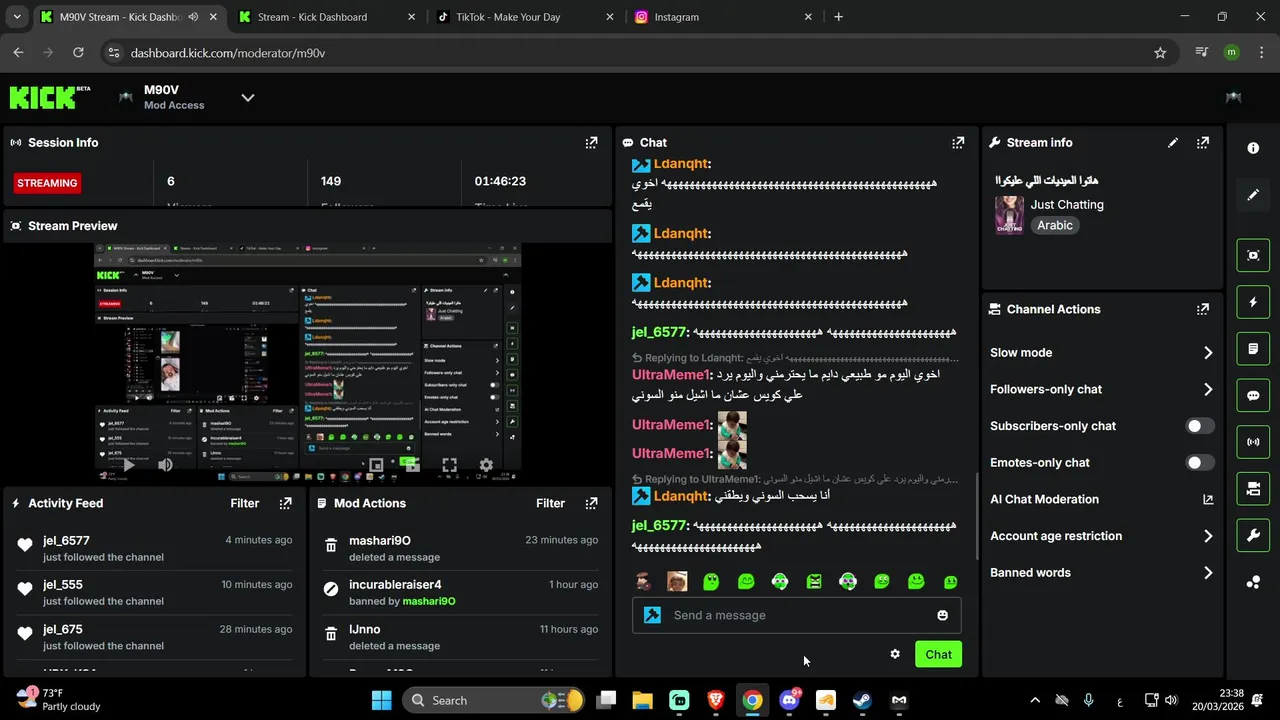Image resolution: width=1280 pixels, height=720 pixels.
Task: Click the three-dots icon at right sidebar bottom
Action: [1253, 582]
